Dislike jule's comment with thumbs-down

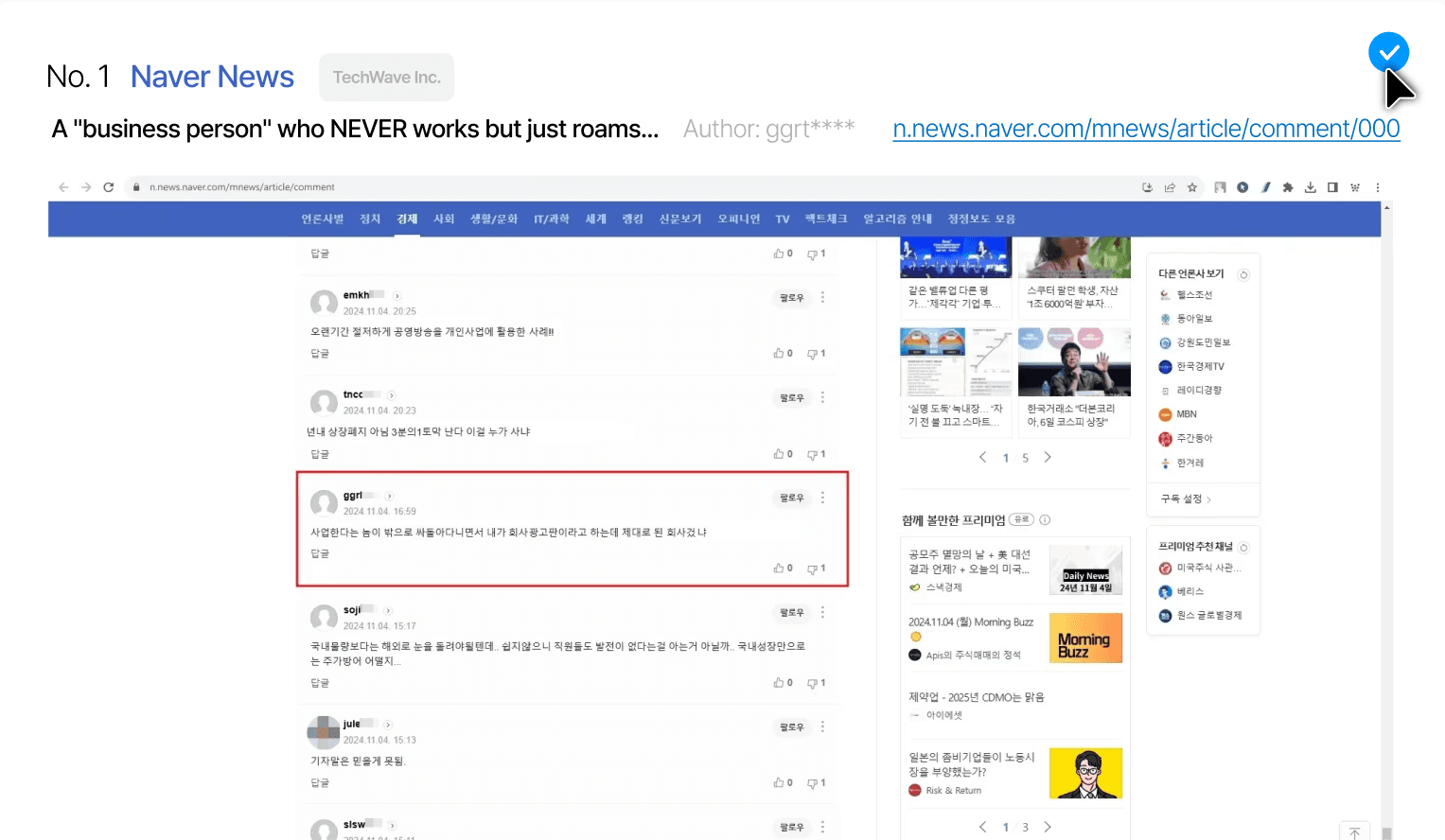pyautogui.click(x=816, y=783)
